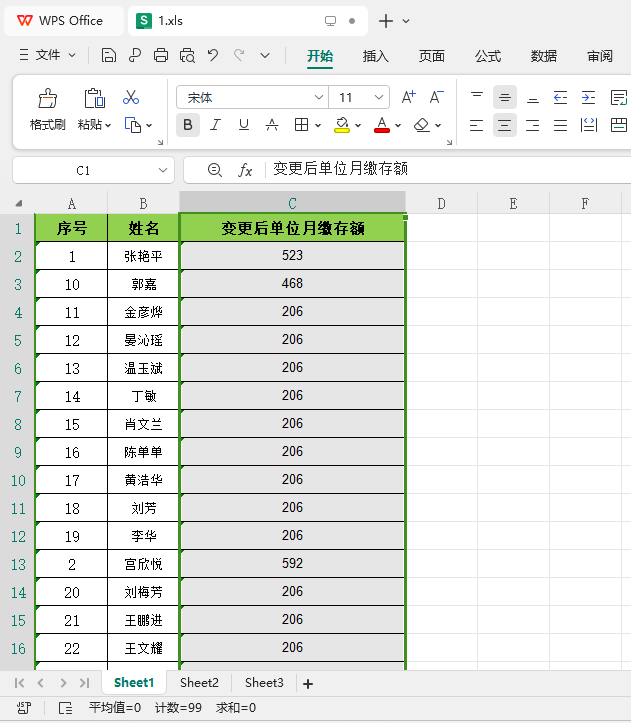Toggle top vertical alignment
The height and width of the screenshot is (723, 631).
point(476,97)
